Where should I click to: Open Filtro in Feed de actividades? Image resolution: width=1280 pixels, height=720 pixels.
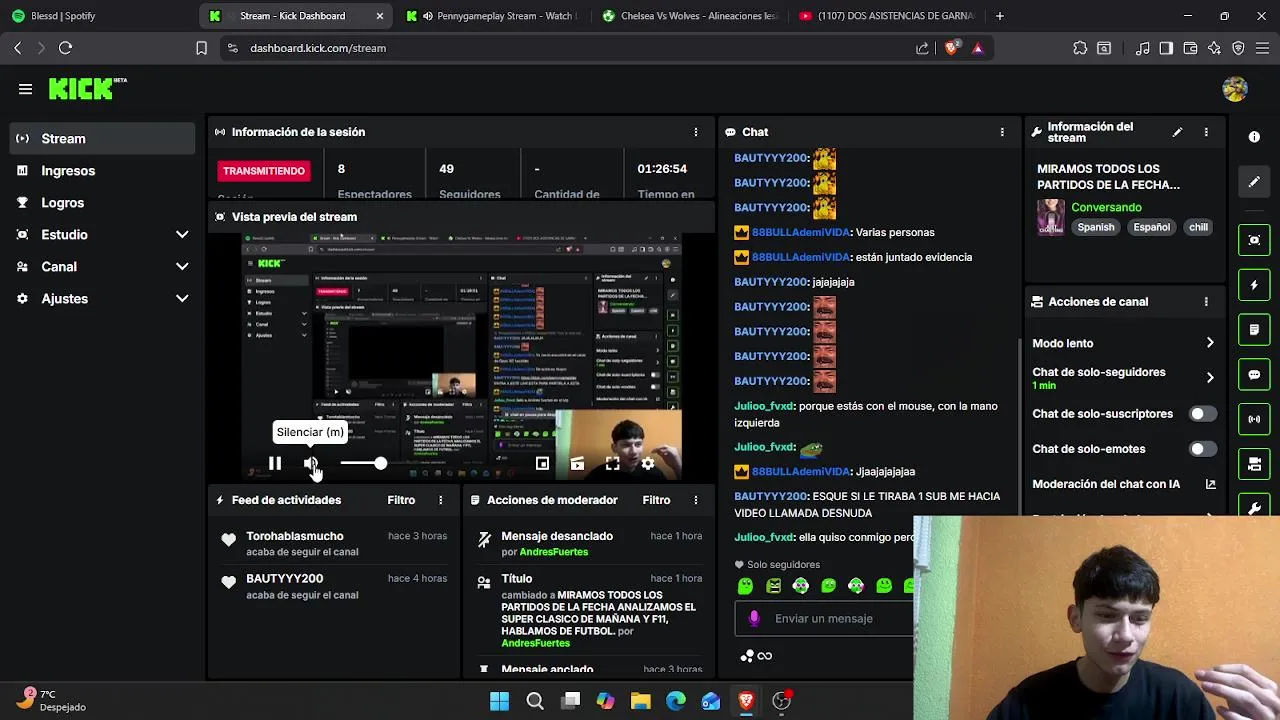point(401,500)
